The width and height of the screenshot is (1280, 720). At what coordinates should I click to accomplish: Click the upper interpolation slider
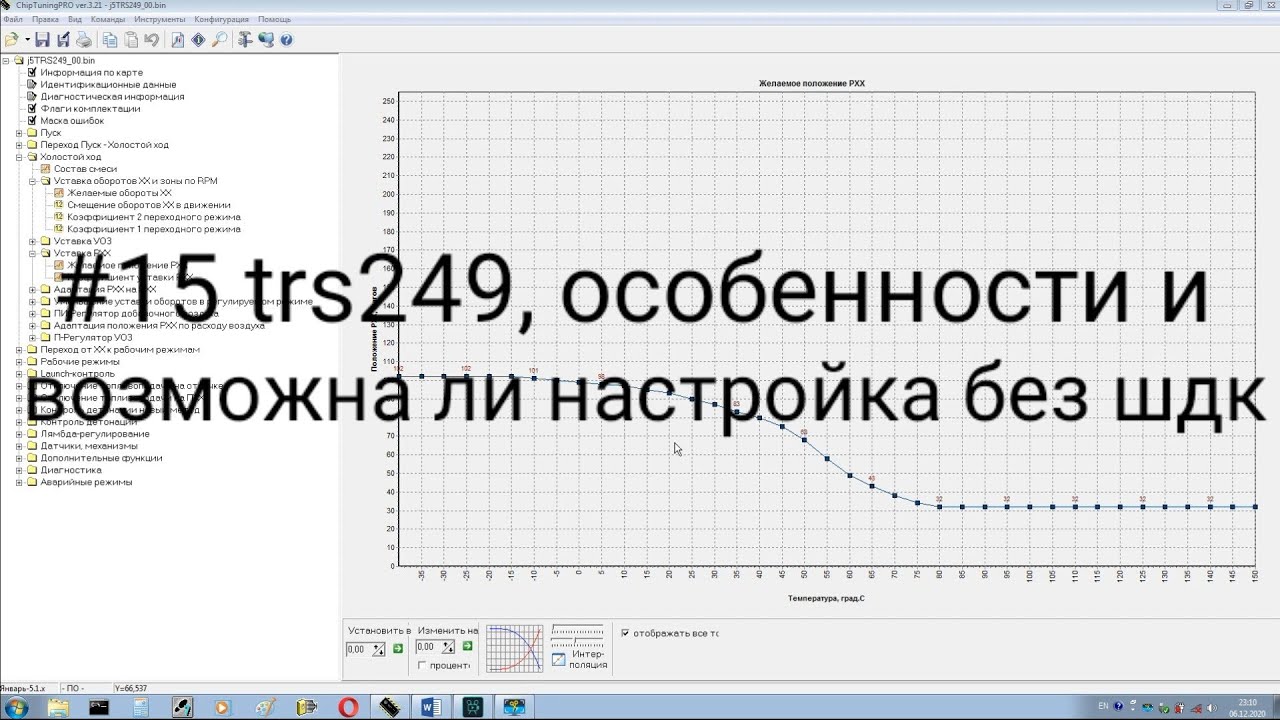pos(578,631)
